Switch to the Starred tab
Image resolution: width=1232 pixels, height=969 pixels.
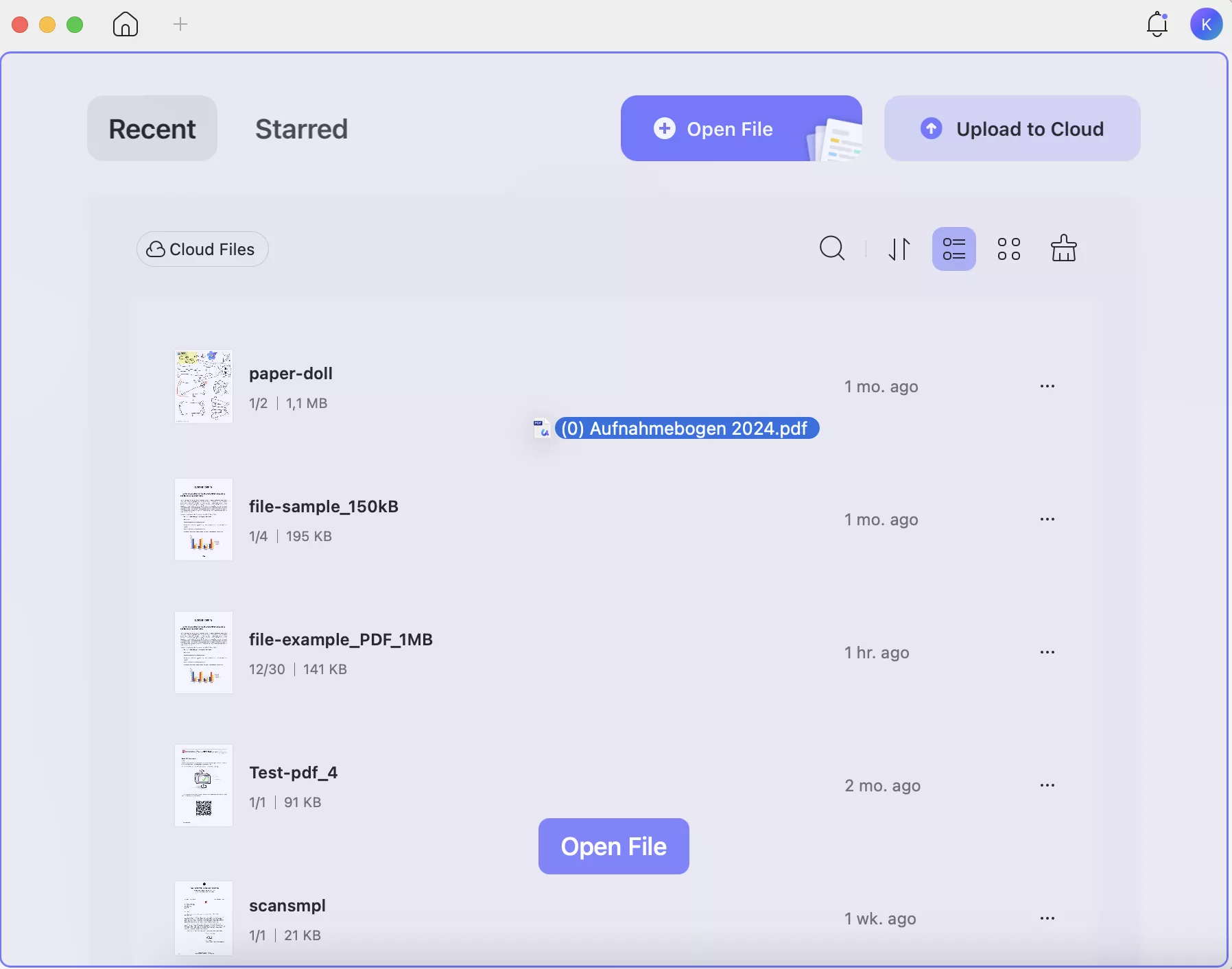click(300, 128)
